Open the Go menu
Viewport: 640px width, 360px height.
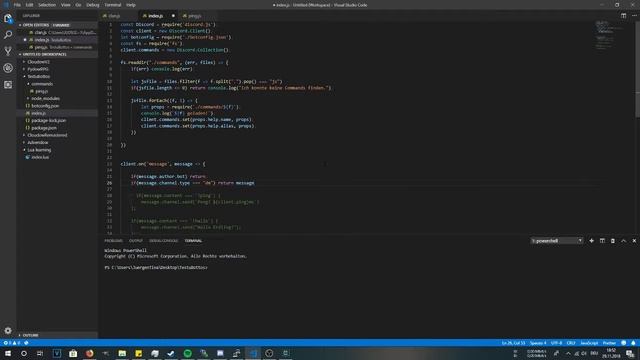coord(78,5)
